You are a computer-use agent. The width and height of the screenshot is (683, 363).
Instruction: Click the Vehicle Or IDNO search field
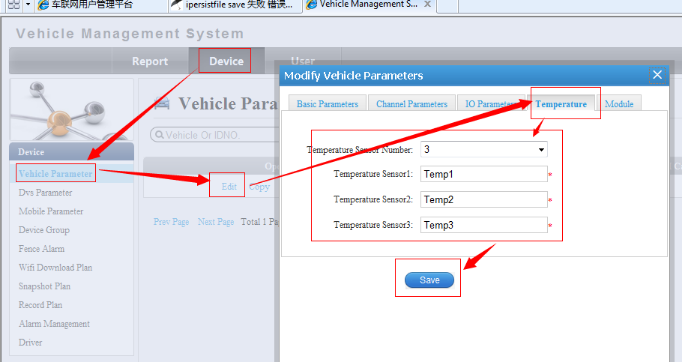click(x=216, y=135)
